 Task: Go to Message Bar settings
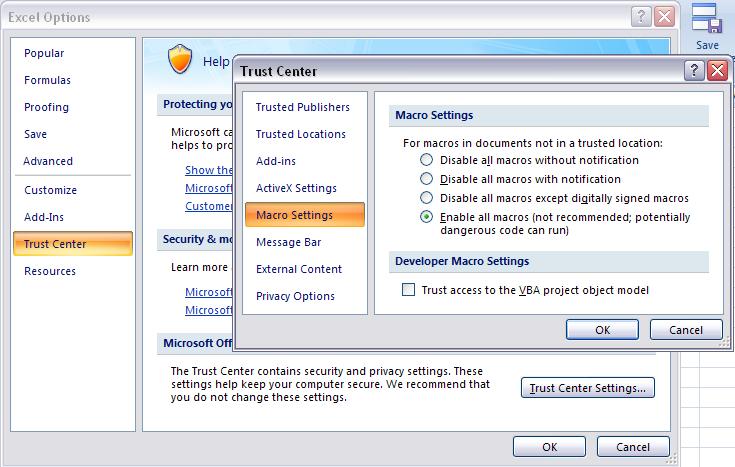click(x=287, y=242)
